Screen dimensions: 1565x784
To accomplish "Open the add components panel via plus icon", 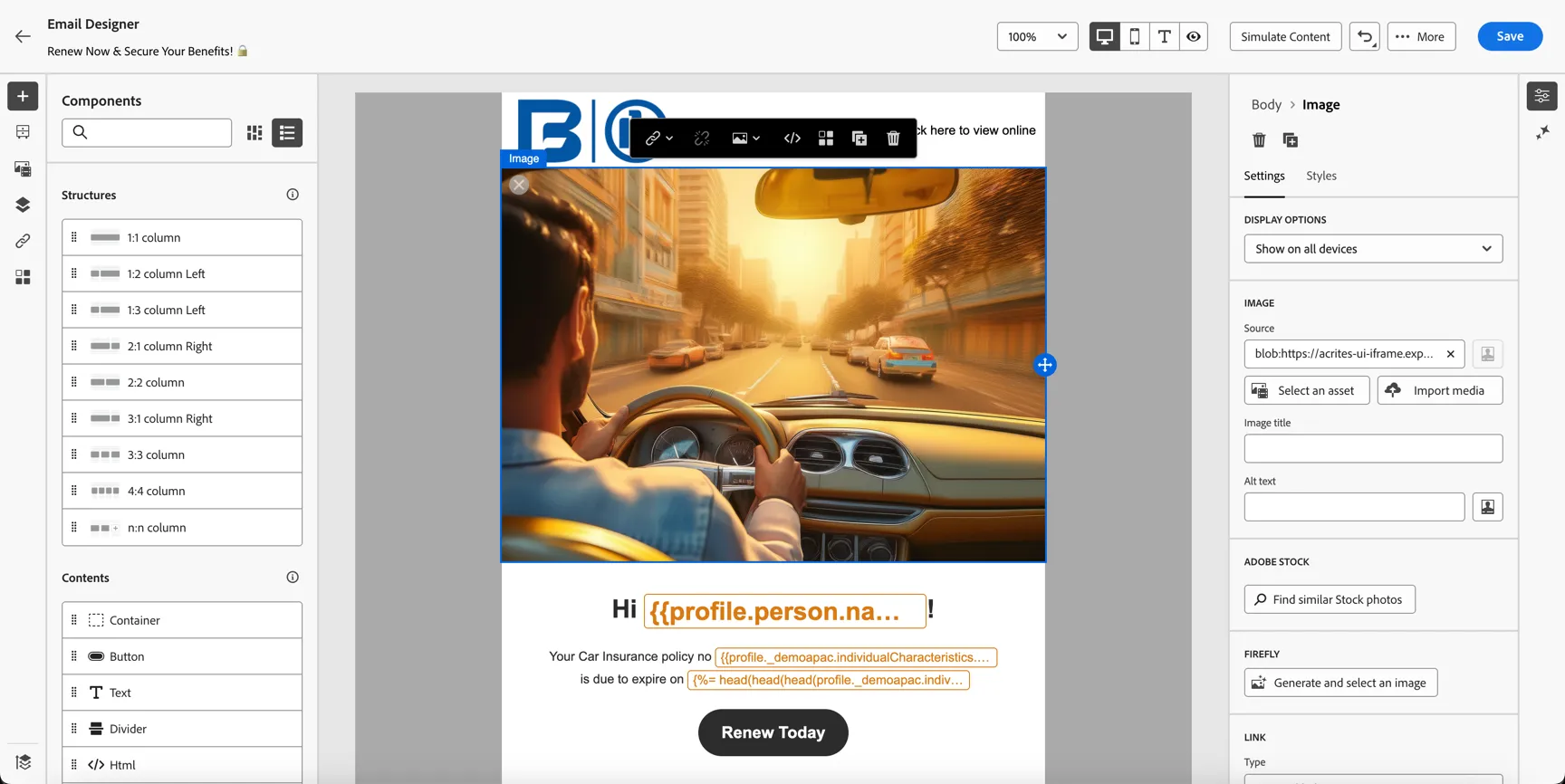I will click(x=23, y=96).
